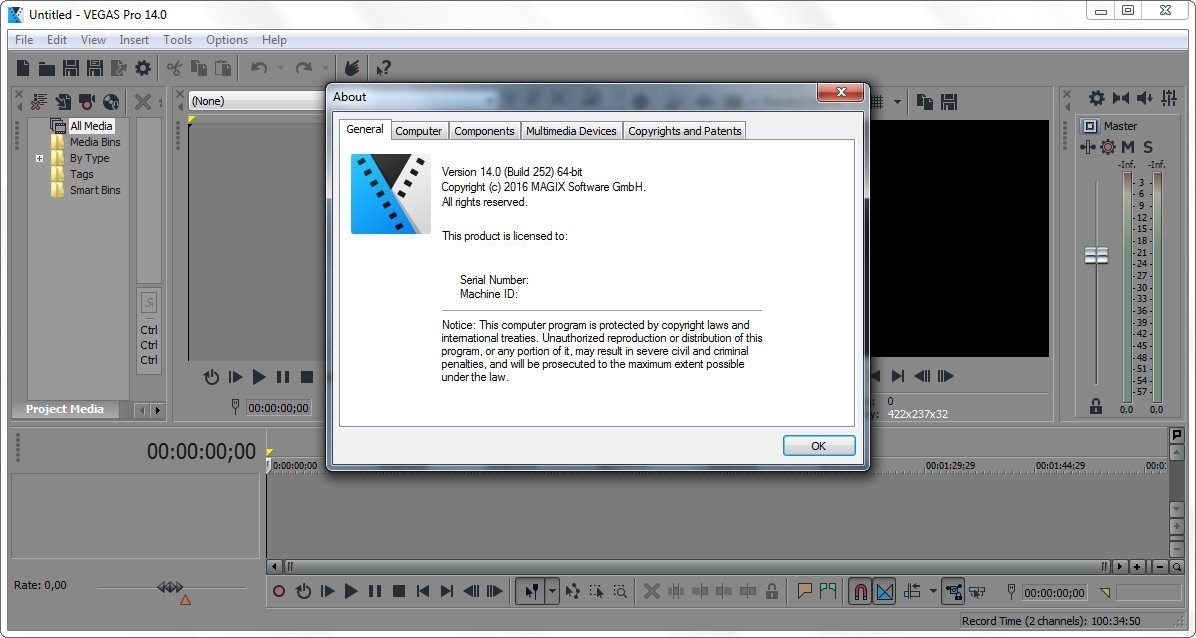This screenshot has width=1196, height=638.
Task: Toggle the Master bus Solo S button
Action: 1147,147
